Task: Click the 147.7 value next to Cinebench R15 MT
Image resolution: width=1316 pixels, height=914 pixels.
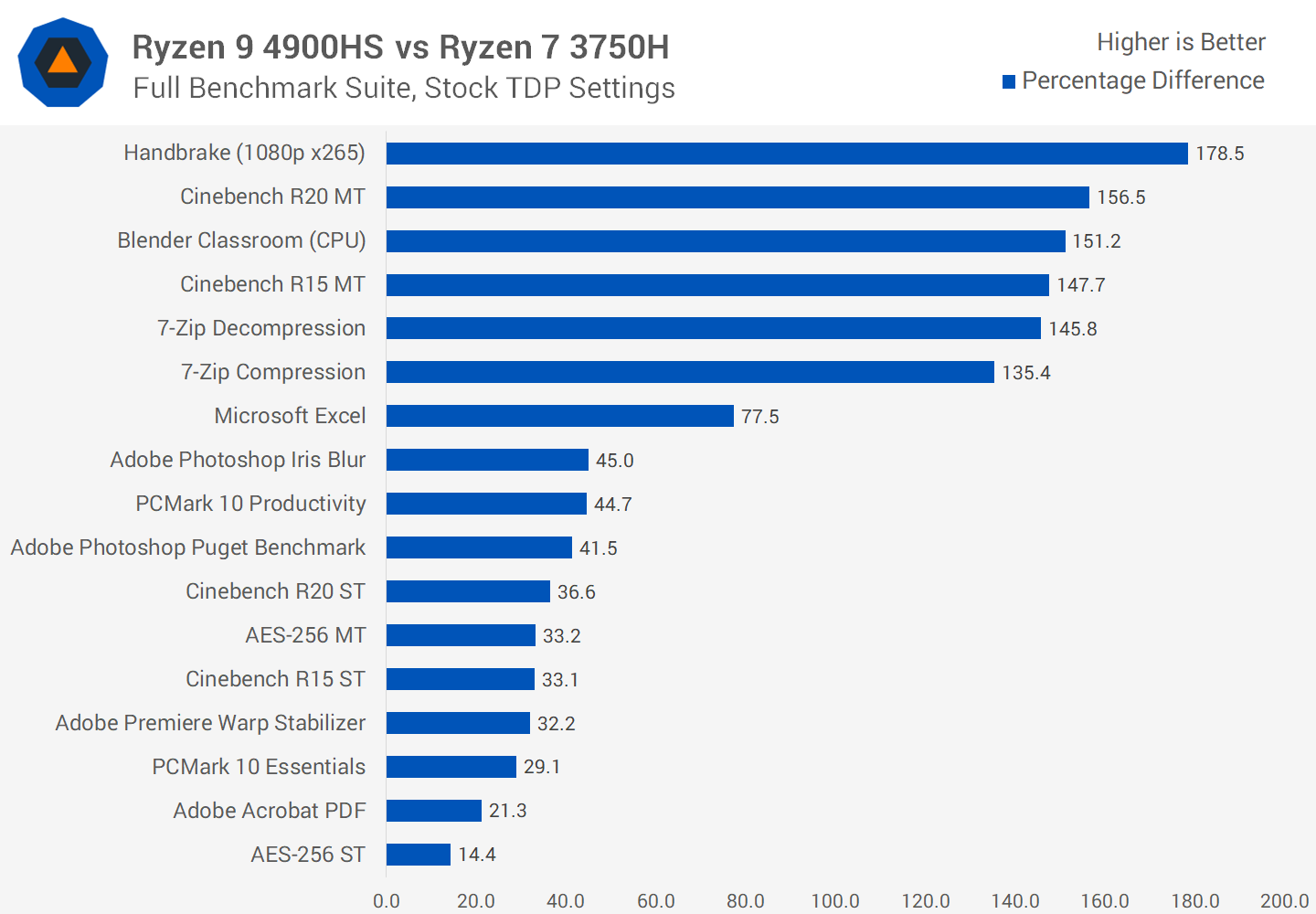Action: coord(1081,285)
